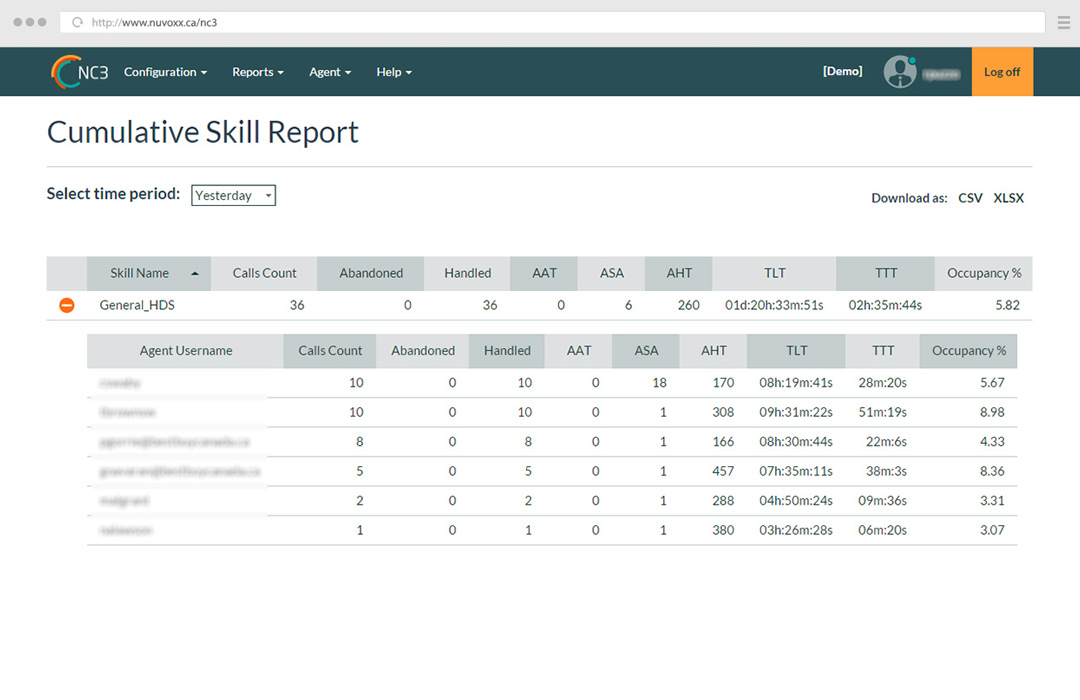Open the user avatar profile icon

[x=900, y=72]
